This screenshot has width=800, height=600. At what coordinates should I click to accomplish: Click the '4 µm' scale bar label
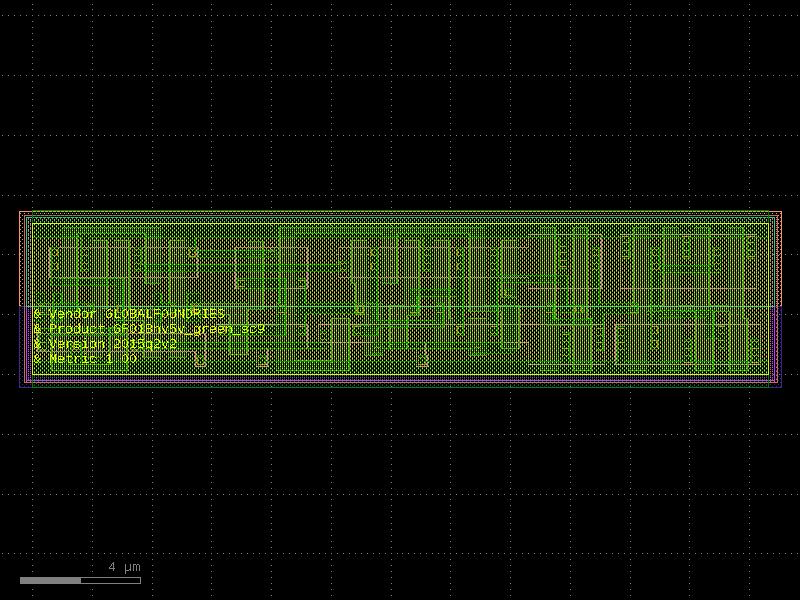pyautogui.click(x=124, y=567)
